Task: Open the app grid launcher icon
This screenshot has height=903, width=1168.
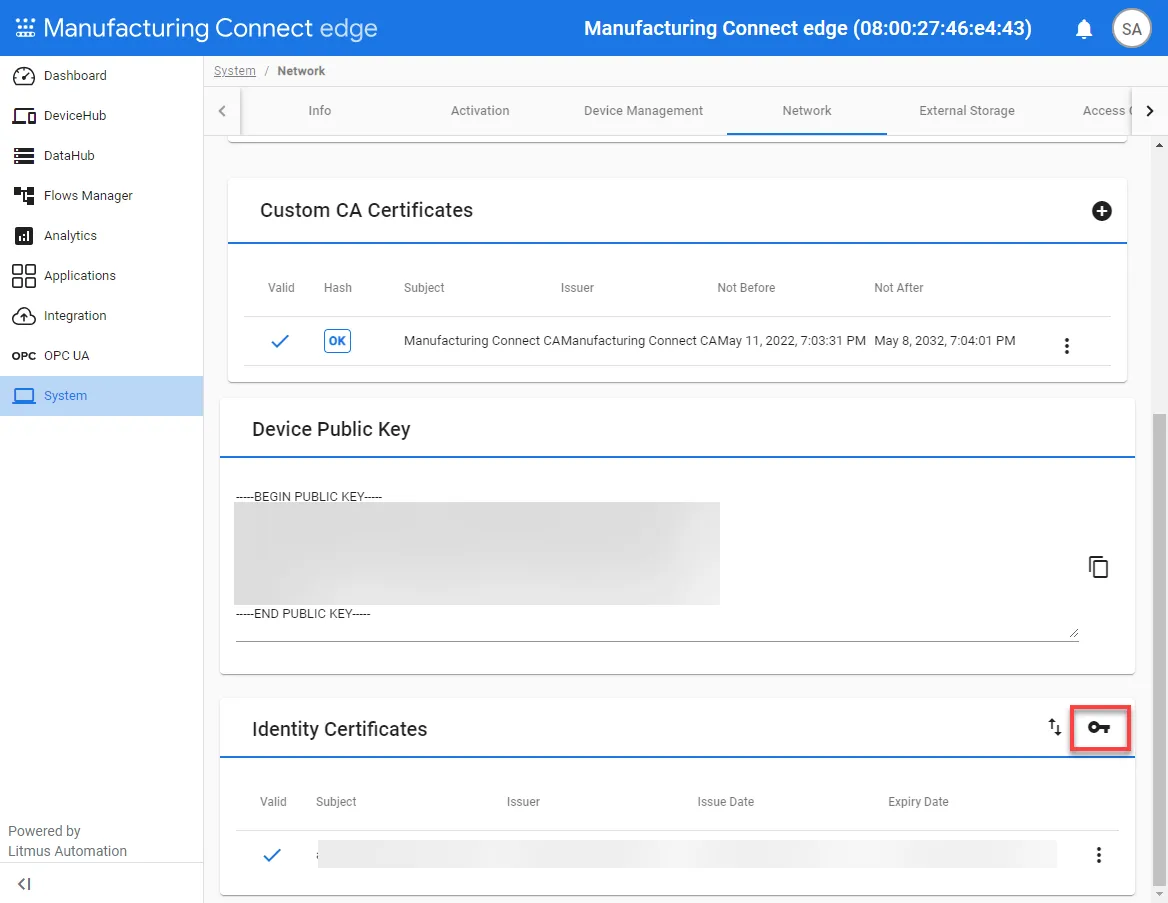Action: pyautogui.click(x=25, y=28)
